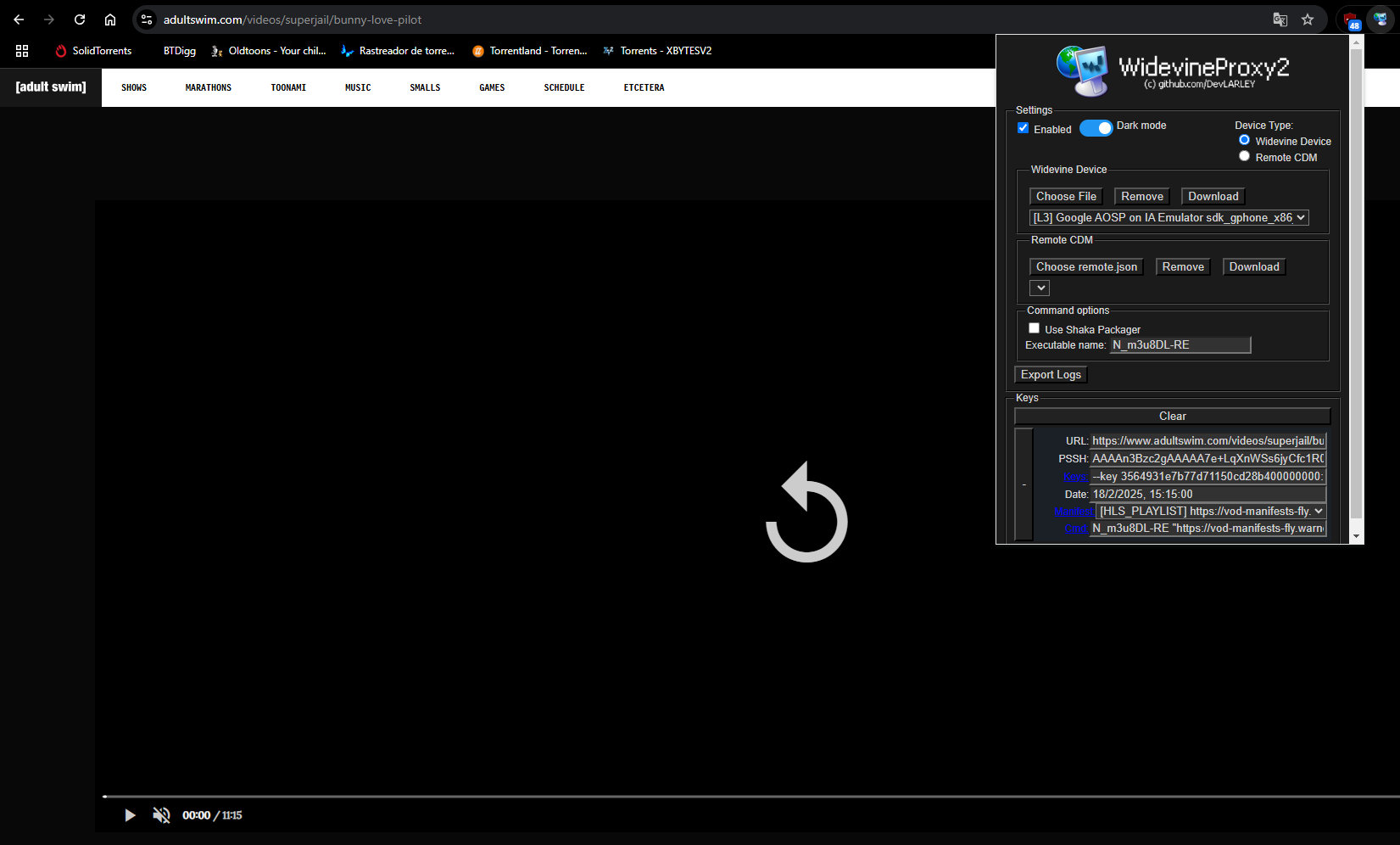Image resolution: width=1400 pixels, height=845 pixels.
Task: Click the blue Cmd link
Action: coord(1076,529)
